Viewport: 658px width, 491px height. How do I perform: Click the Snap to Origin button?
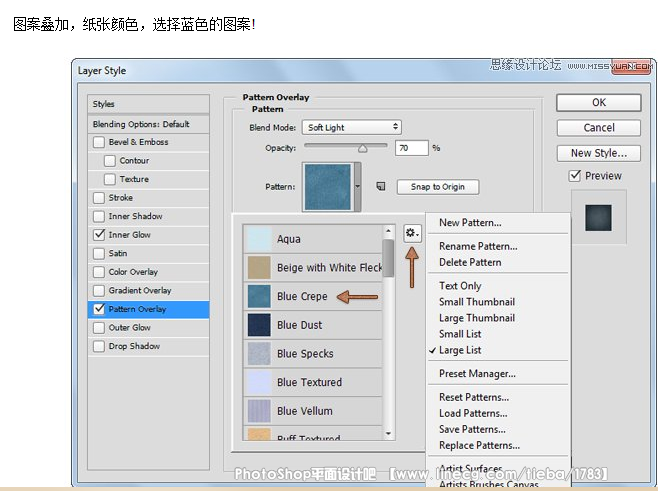pos(438,187)
